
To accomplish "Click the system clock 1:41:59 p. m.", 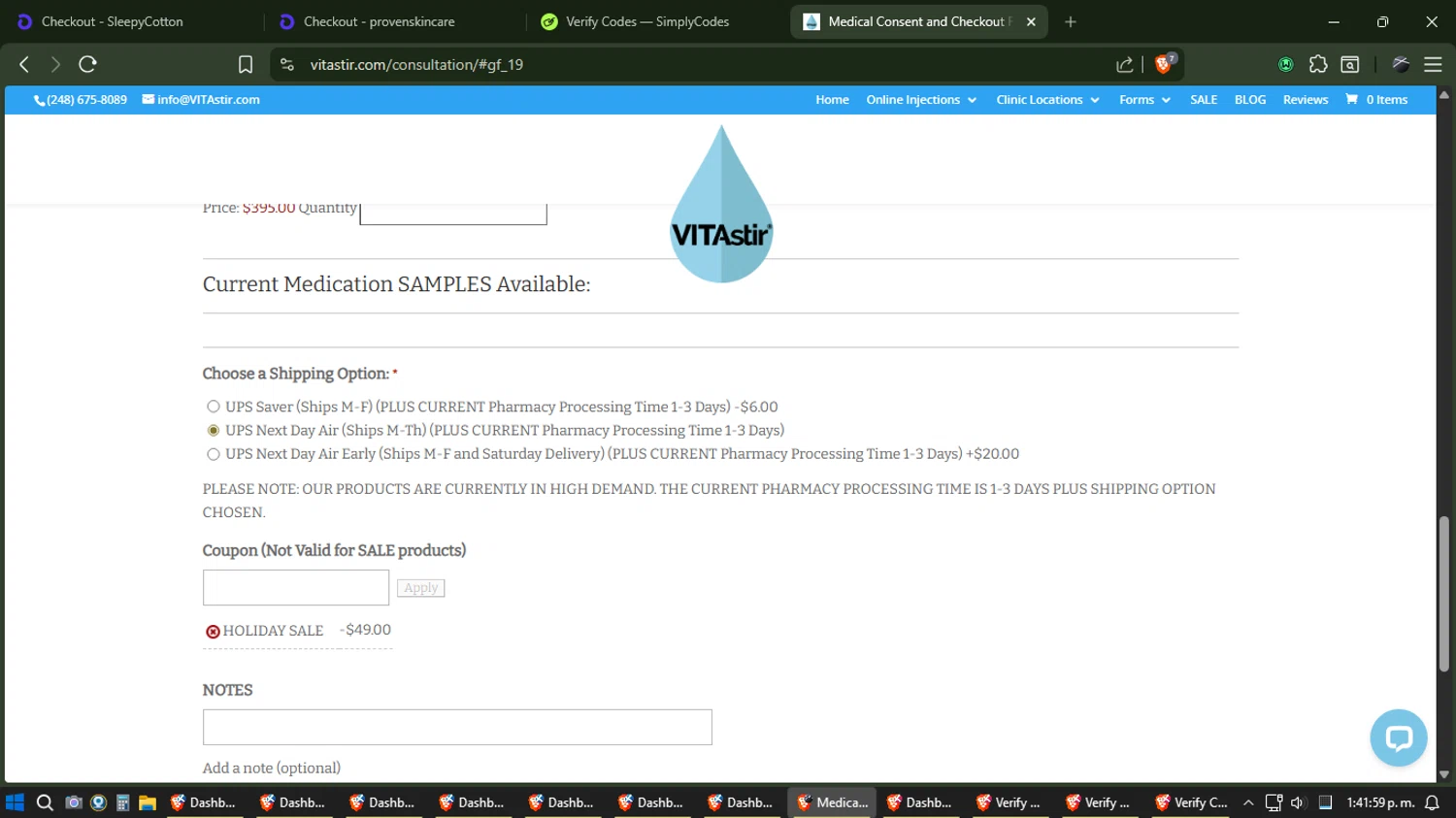I will coord(1380,802).
